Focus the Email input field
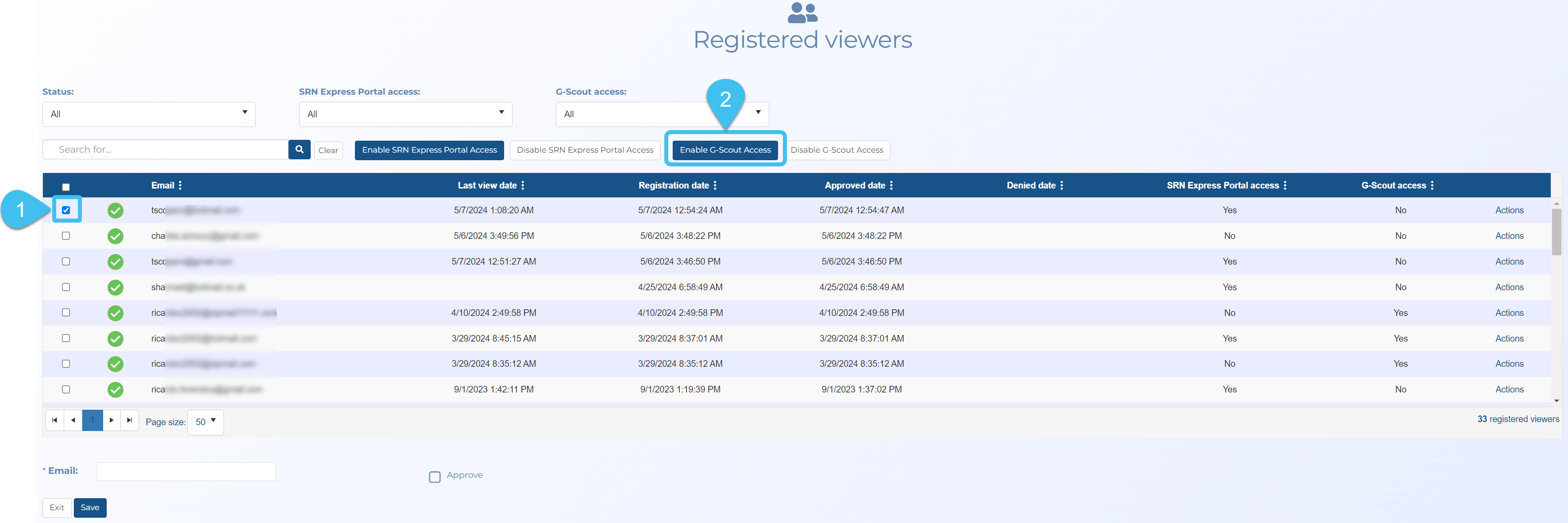The image size is (1568, 523). pos(186,471)
